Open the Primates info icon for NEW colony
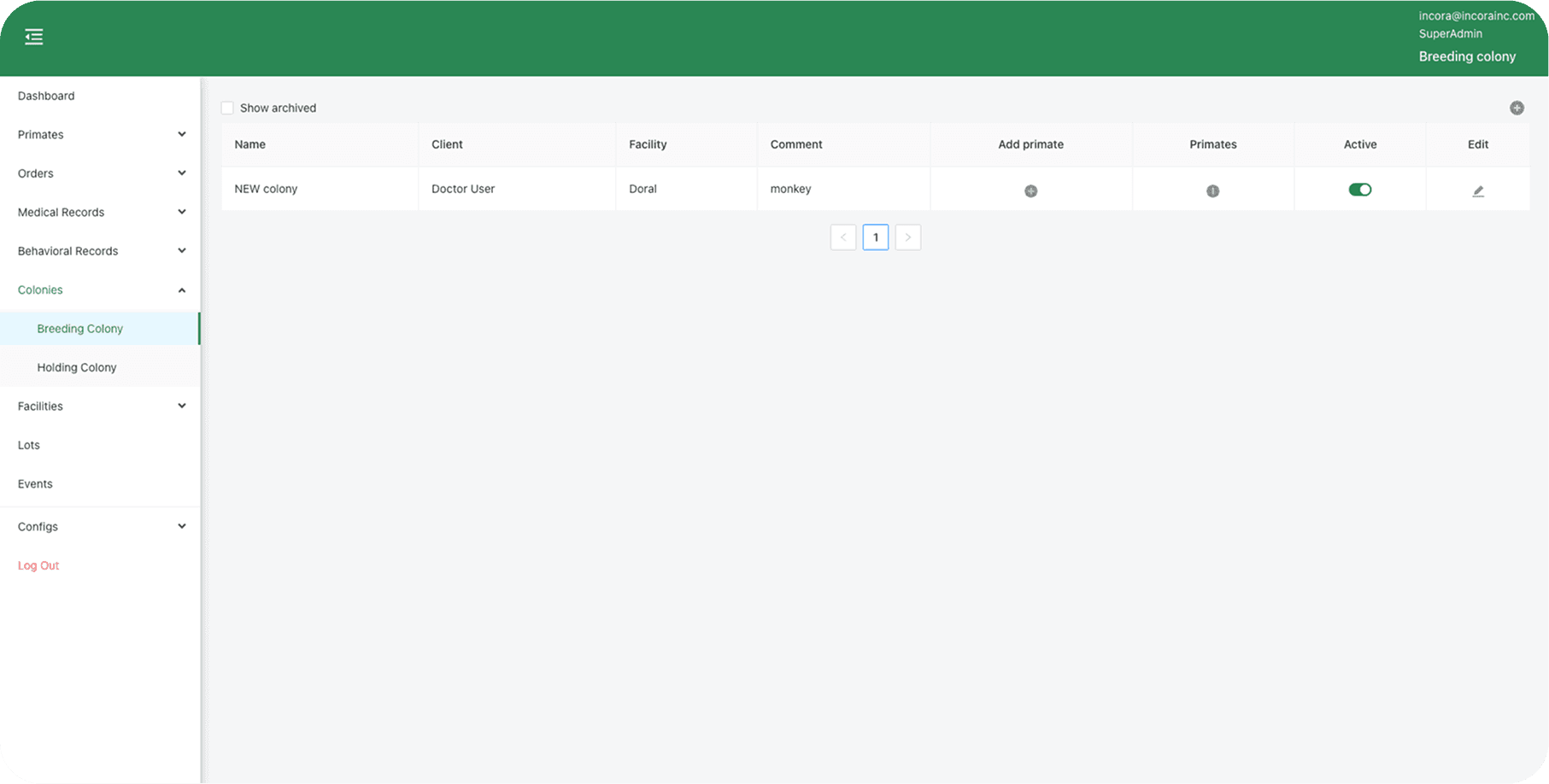Viewport: 1549px width, 784px height. pos(1212,191)
